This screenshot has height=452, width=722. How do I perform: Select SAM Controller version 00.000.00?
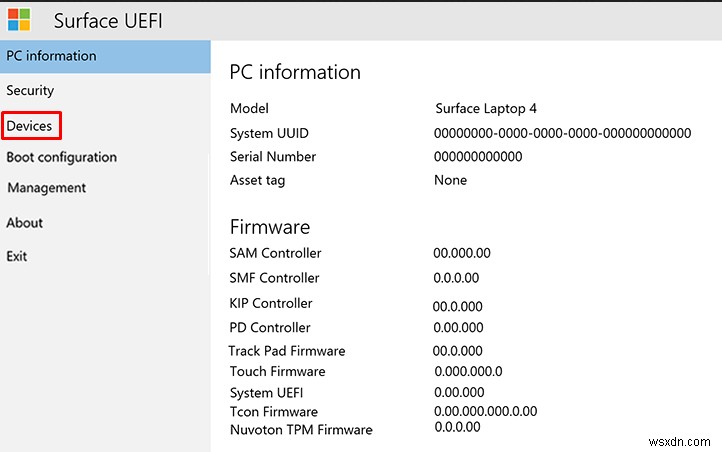(x=462, y=253)
